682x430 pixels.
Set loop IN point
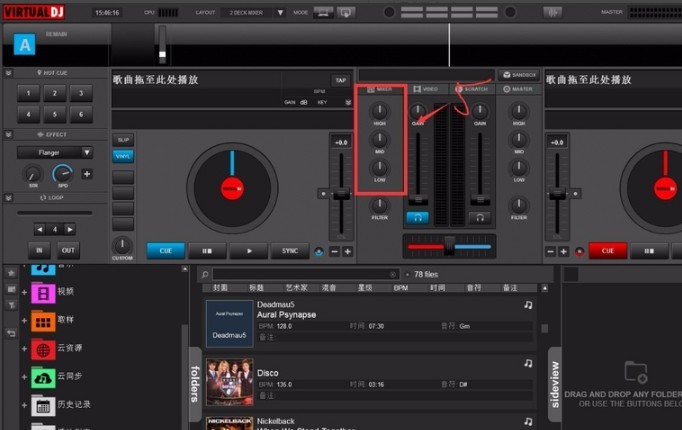(39, 250)
